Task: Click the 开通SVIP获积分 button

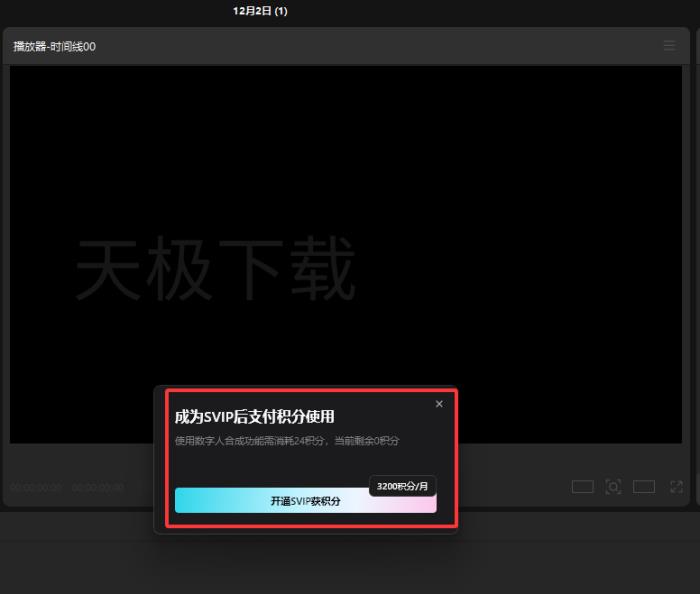Action: (305, 501)
